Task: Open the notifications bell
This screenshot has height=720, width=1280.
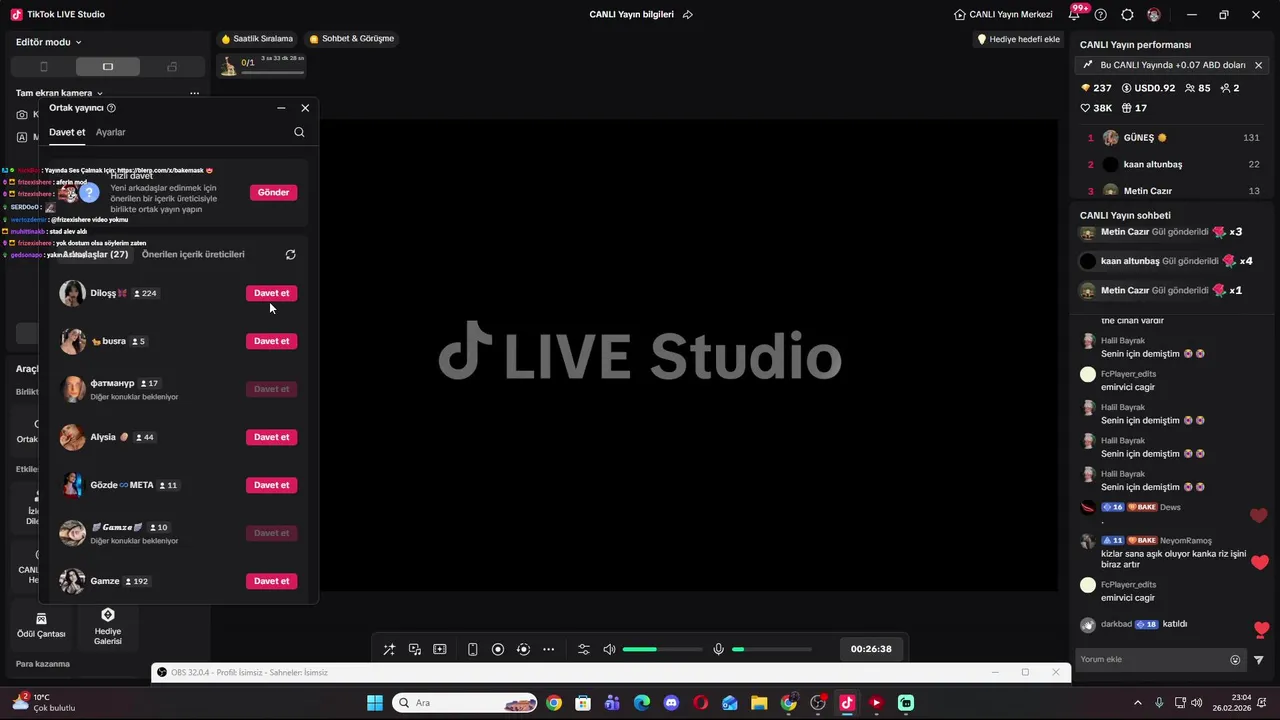Action: [x=1075, y=15]
